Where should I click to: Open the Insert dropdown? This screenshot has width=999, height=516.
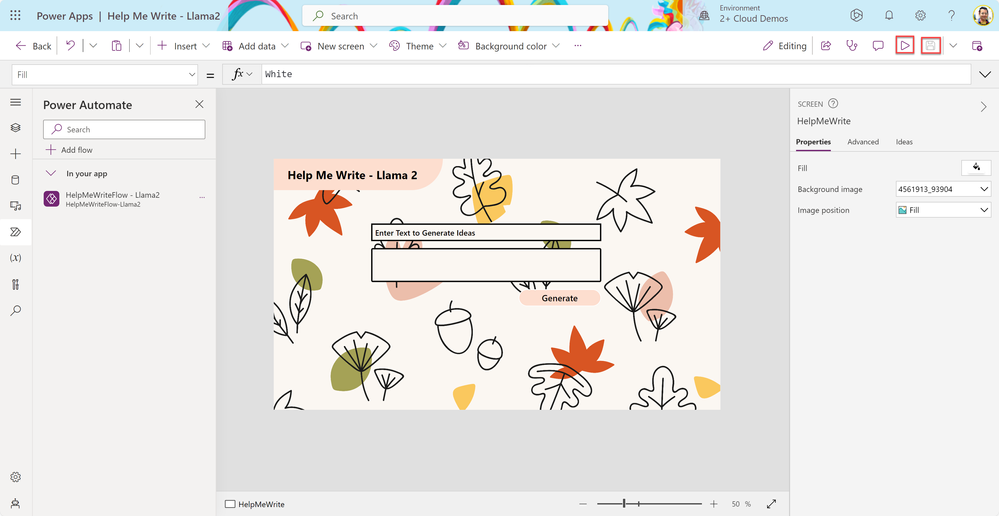tap(183, 46)
